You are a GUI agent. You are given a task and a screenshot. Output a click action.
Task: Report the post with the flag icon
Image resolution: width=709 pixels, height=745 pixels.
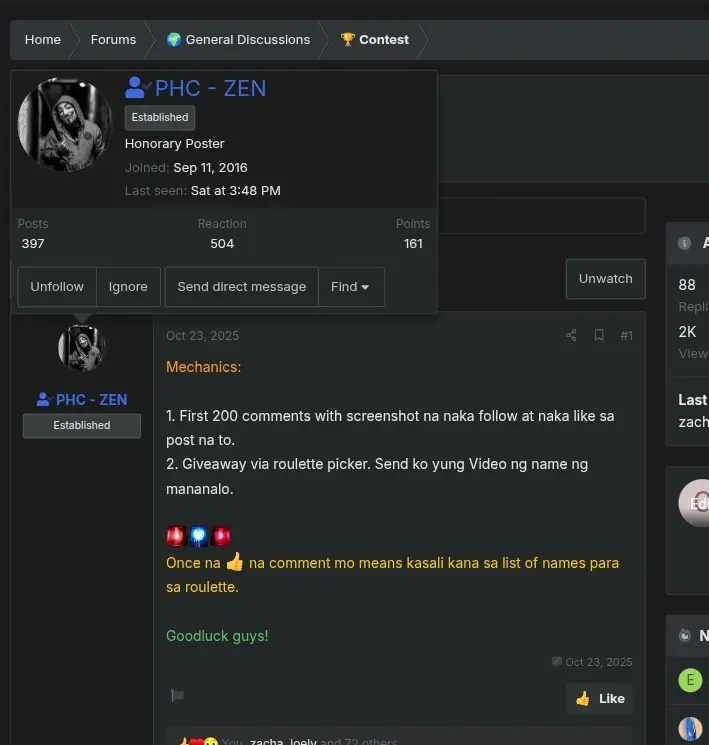click(177, 696)
